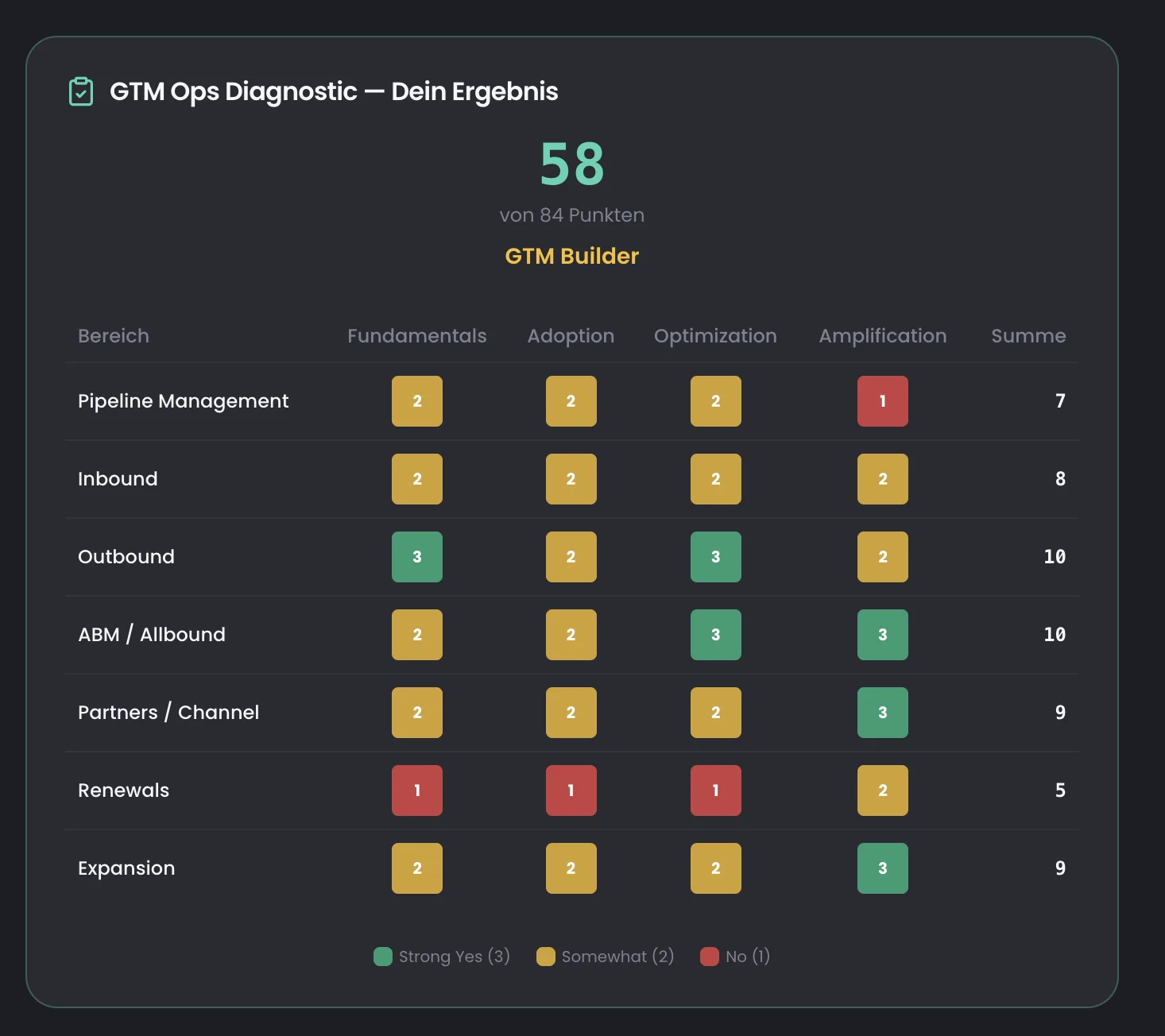This screenshot has height=1036, width=1165.
Task: Click the 'Strong Yes (3)' legend text
Action: pos(455,957)
